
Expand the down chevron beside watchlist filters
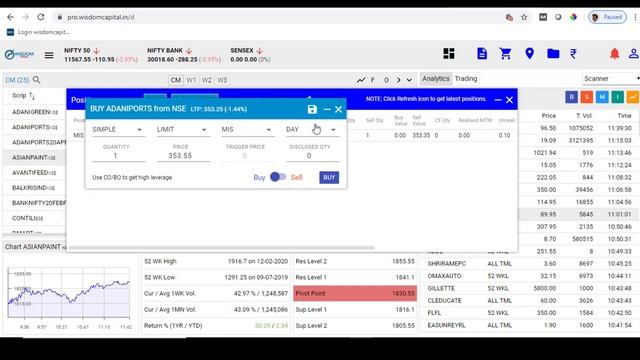(409, 80)
